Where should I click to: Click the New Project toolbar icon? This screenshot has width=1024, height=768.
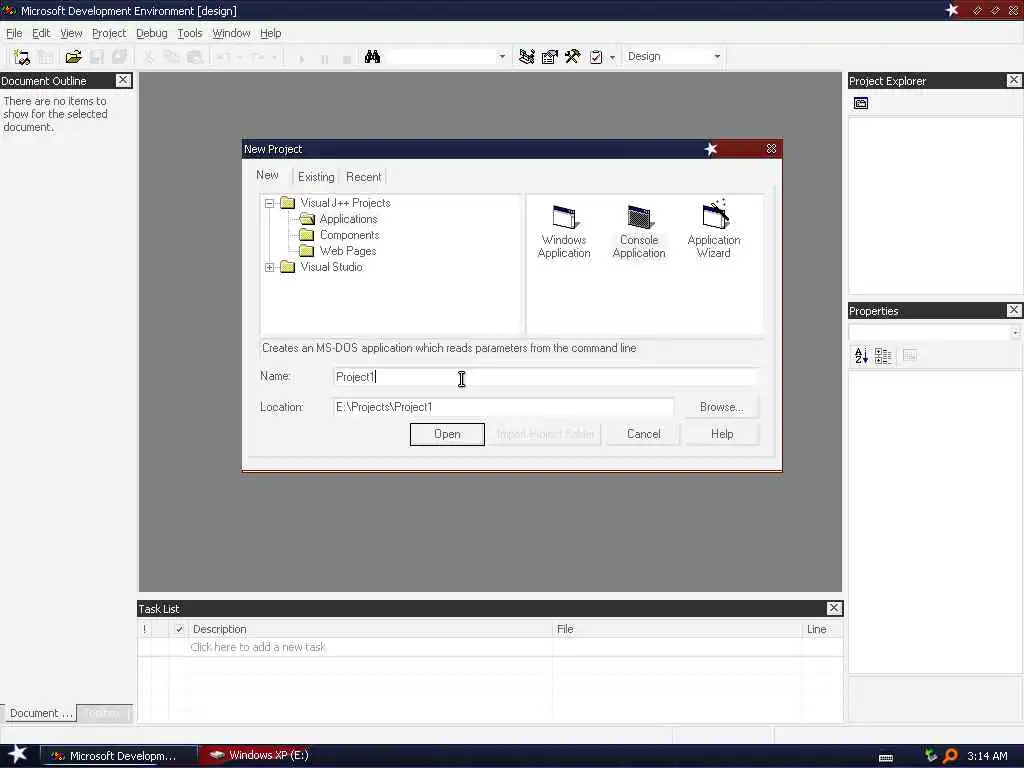pyautogui.click(x=22, y=57)
